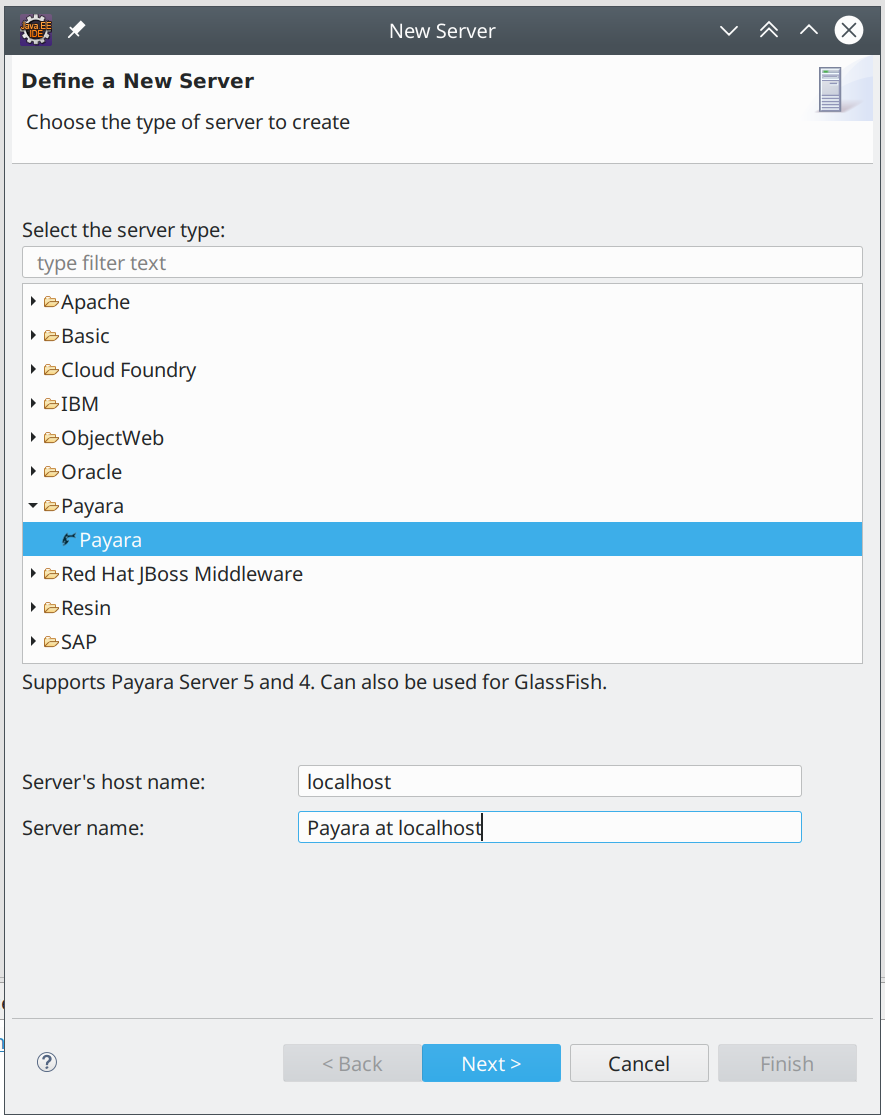This screenshot has width=885, height=1119.
Task: Select the ObjectWeb server category
Action: tap(112, 437)
